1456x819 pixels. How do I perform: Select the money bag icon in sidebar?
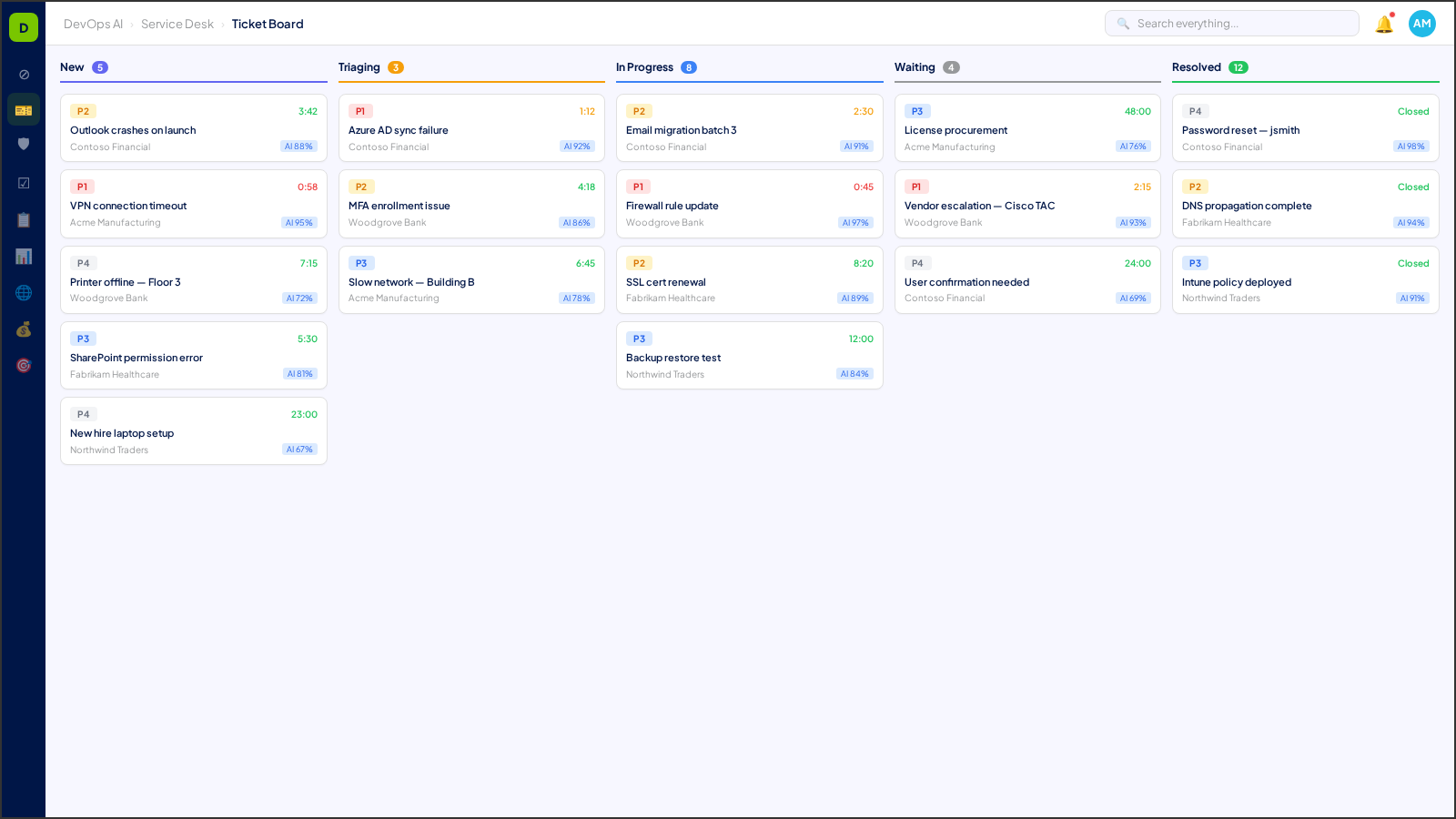tap(23, 329)
